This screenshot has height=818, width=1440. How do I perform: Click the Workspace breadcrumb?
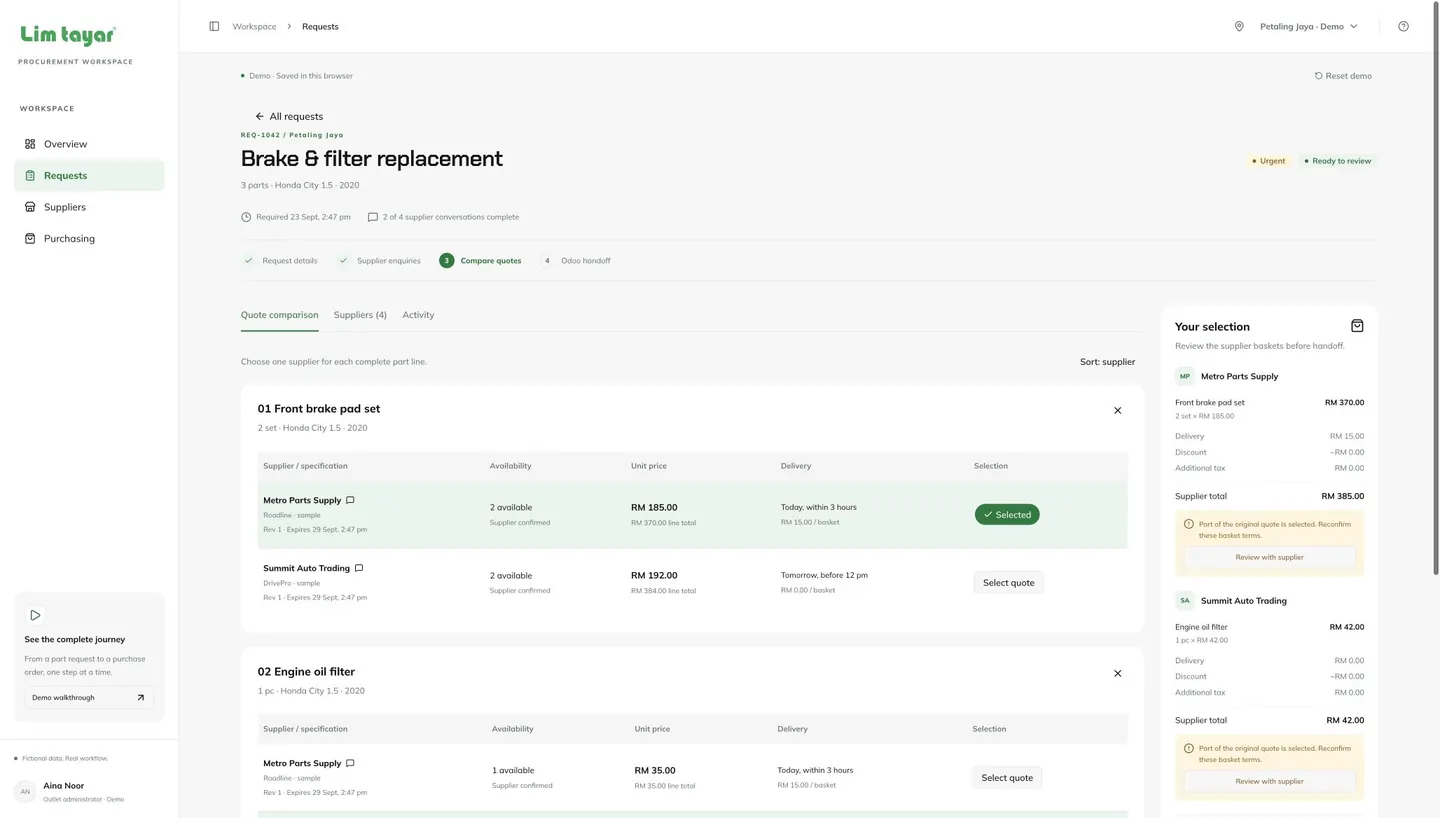pyautogui.click(x=254, y=27)
